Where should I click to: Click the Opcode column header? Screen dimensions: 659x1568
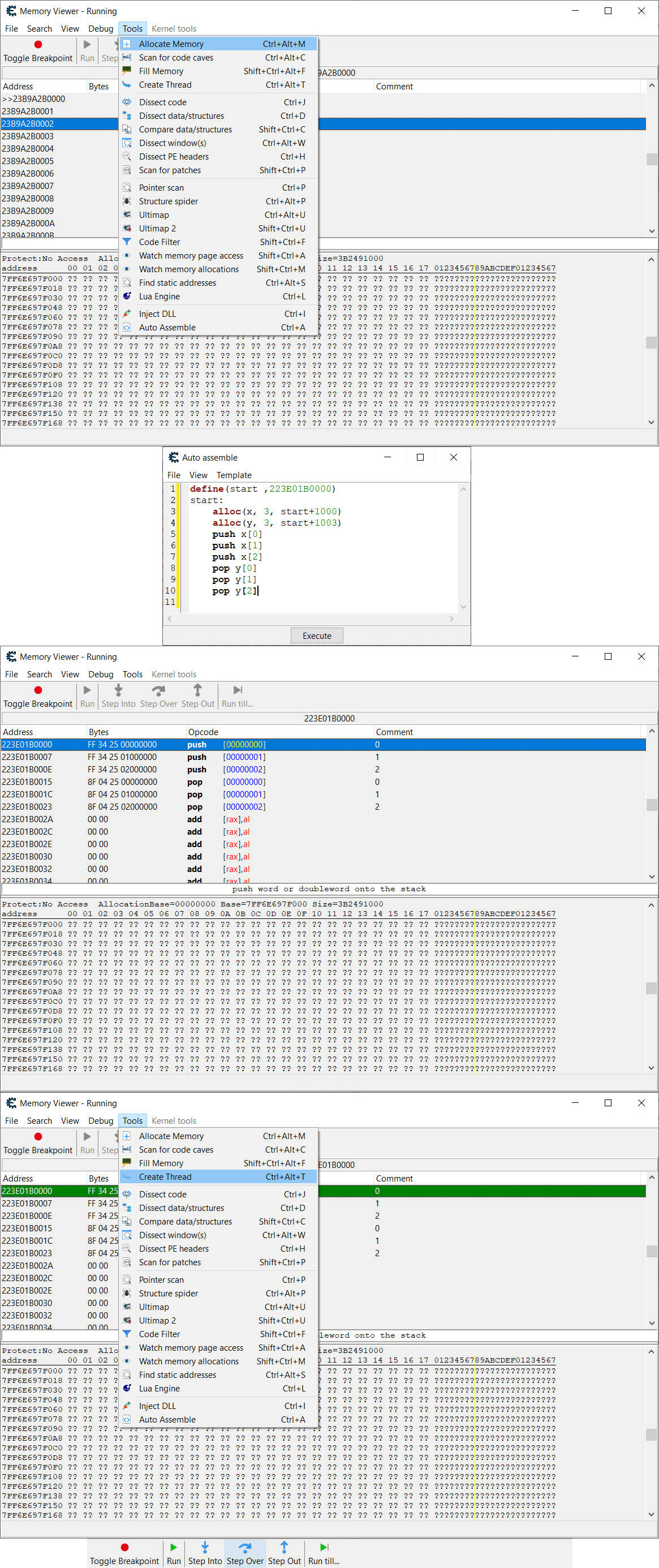pos(203,732)
